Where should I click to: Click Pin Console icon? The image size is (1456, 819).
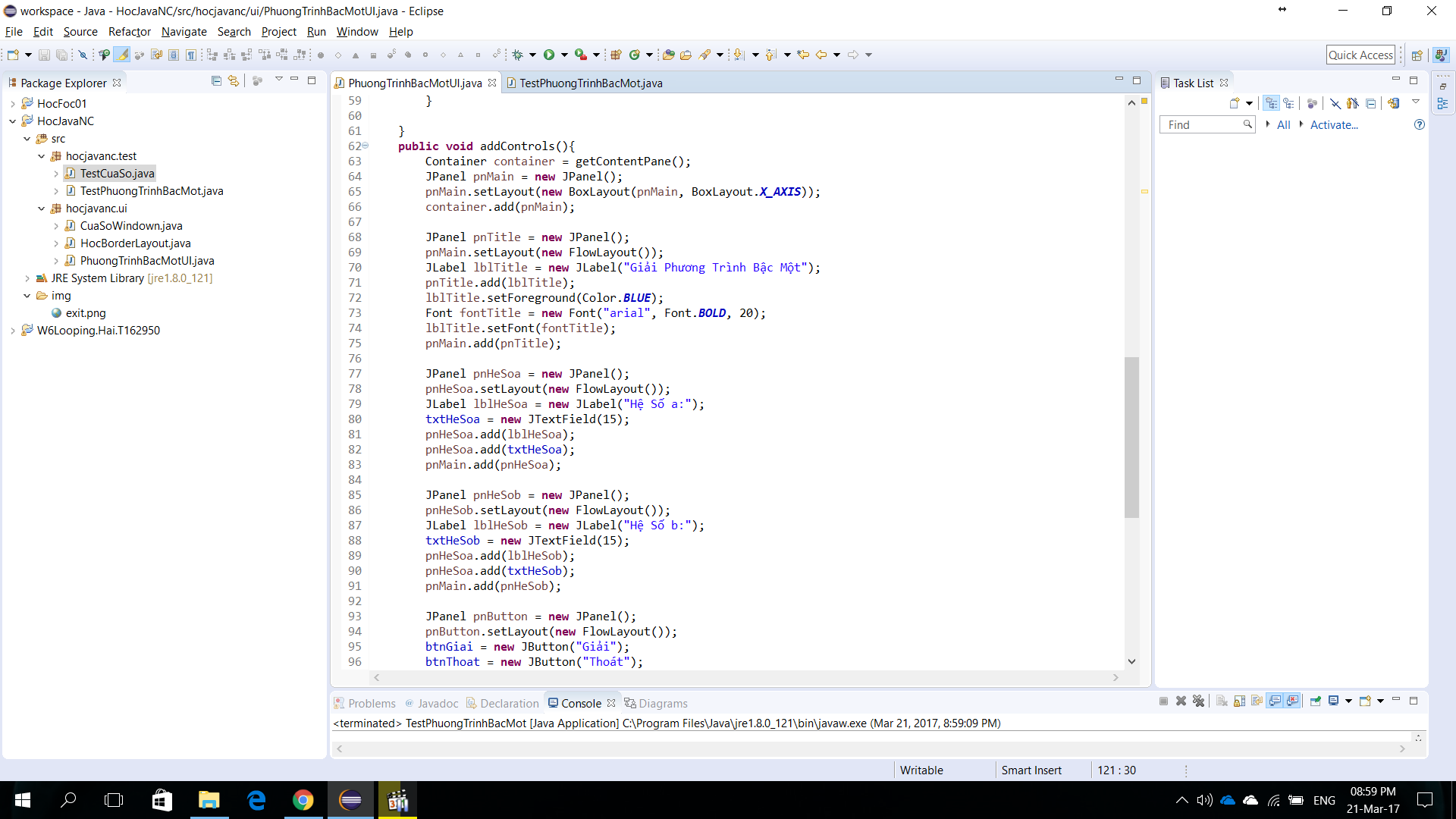click(x=1316, y=701)
